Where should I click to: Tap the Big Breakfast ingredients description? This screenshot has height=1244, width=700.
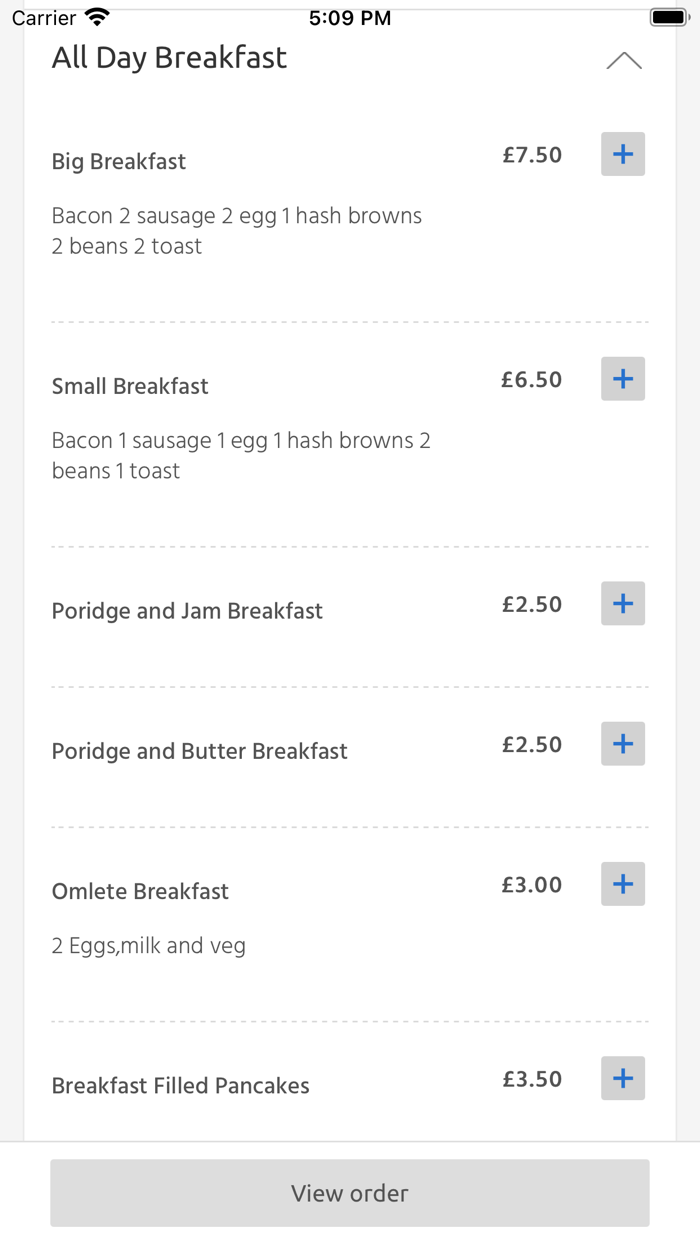pos(237,231)
